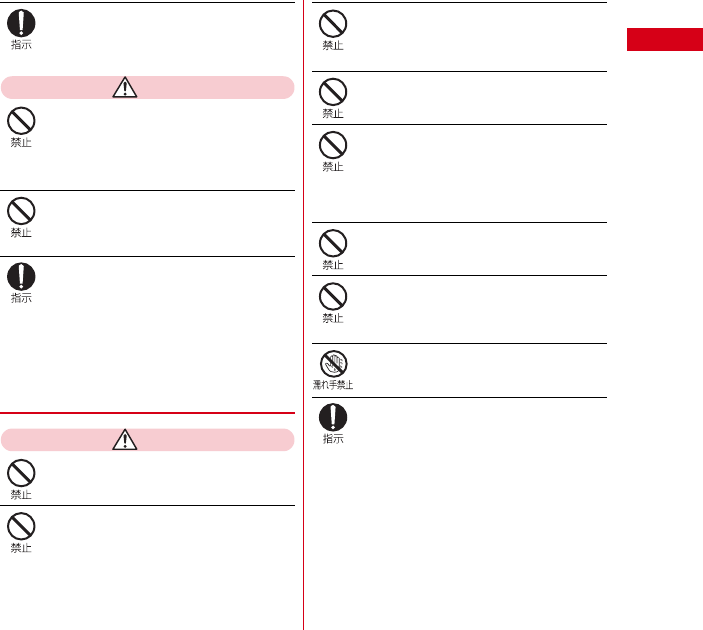This screenshot has height=630, width=703.
Task: Click the red horizontal divider line
Action: coord(148,413)
